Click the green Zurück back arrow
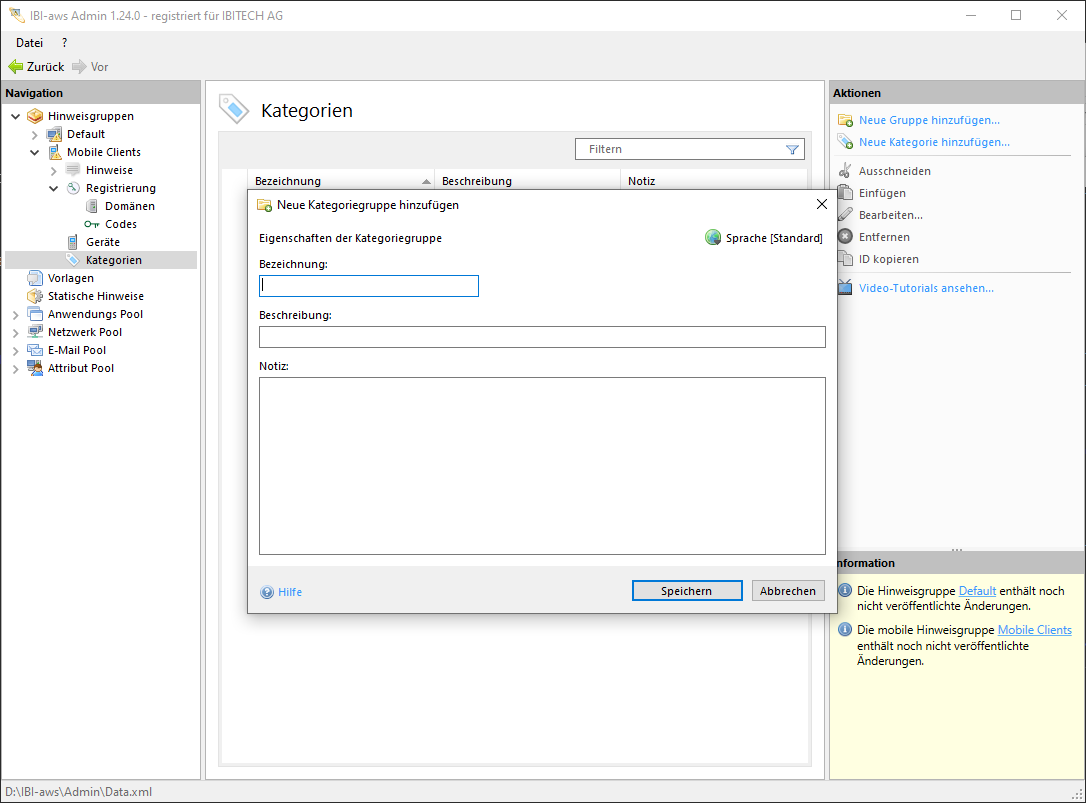This screenshot has width=1086, height=803. [15, 67]
